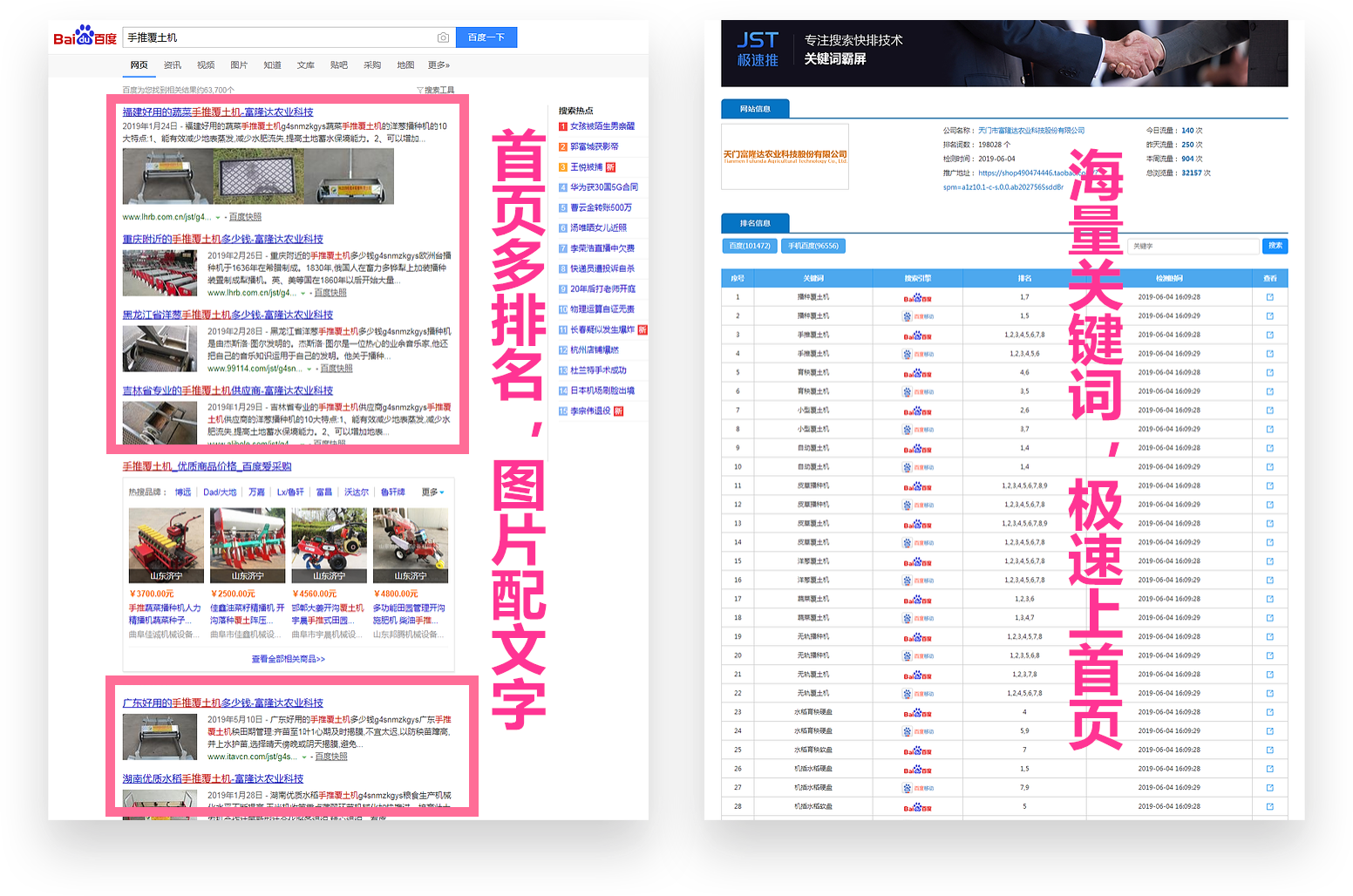Open hot search 女孩被陌生男亲醒
Viewport: 1353px width, 896px height.
tap(602, 126)
